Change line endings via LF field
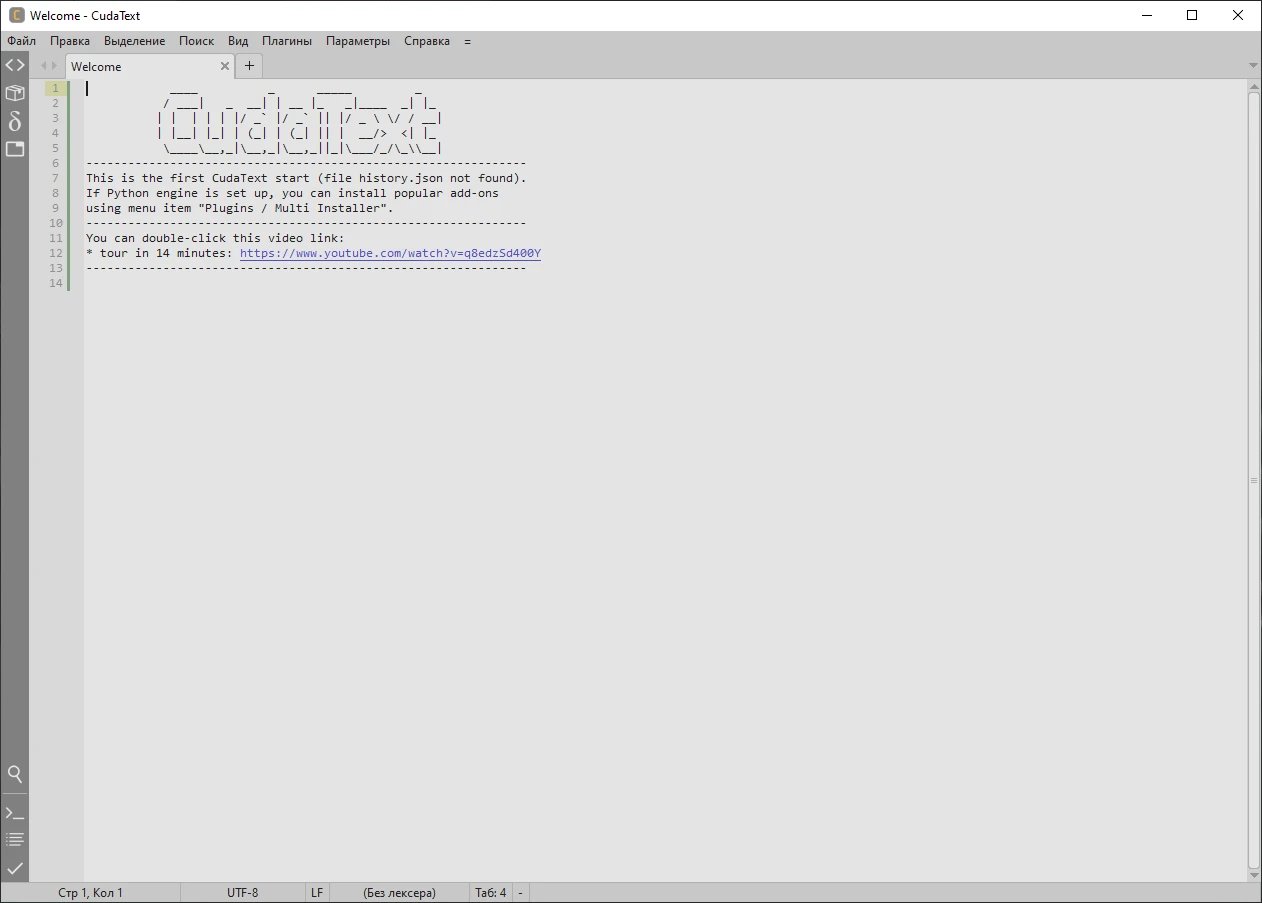 pyautogui.click(x=317, y=893)
